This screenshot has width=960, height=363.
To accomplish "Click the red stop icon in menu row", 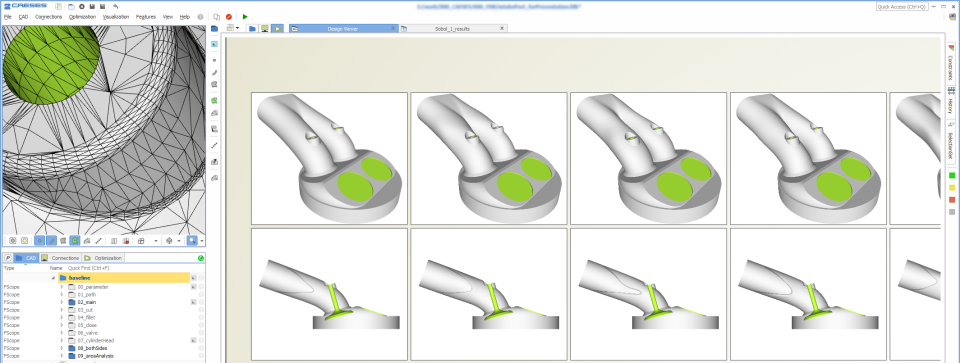I will coord(228,17).
